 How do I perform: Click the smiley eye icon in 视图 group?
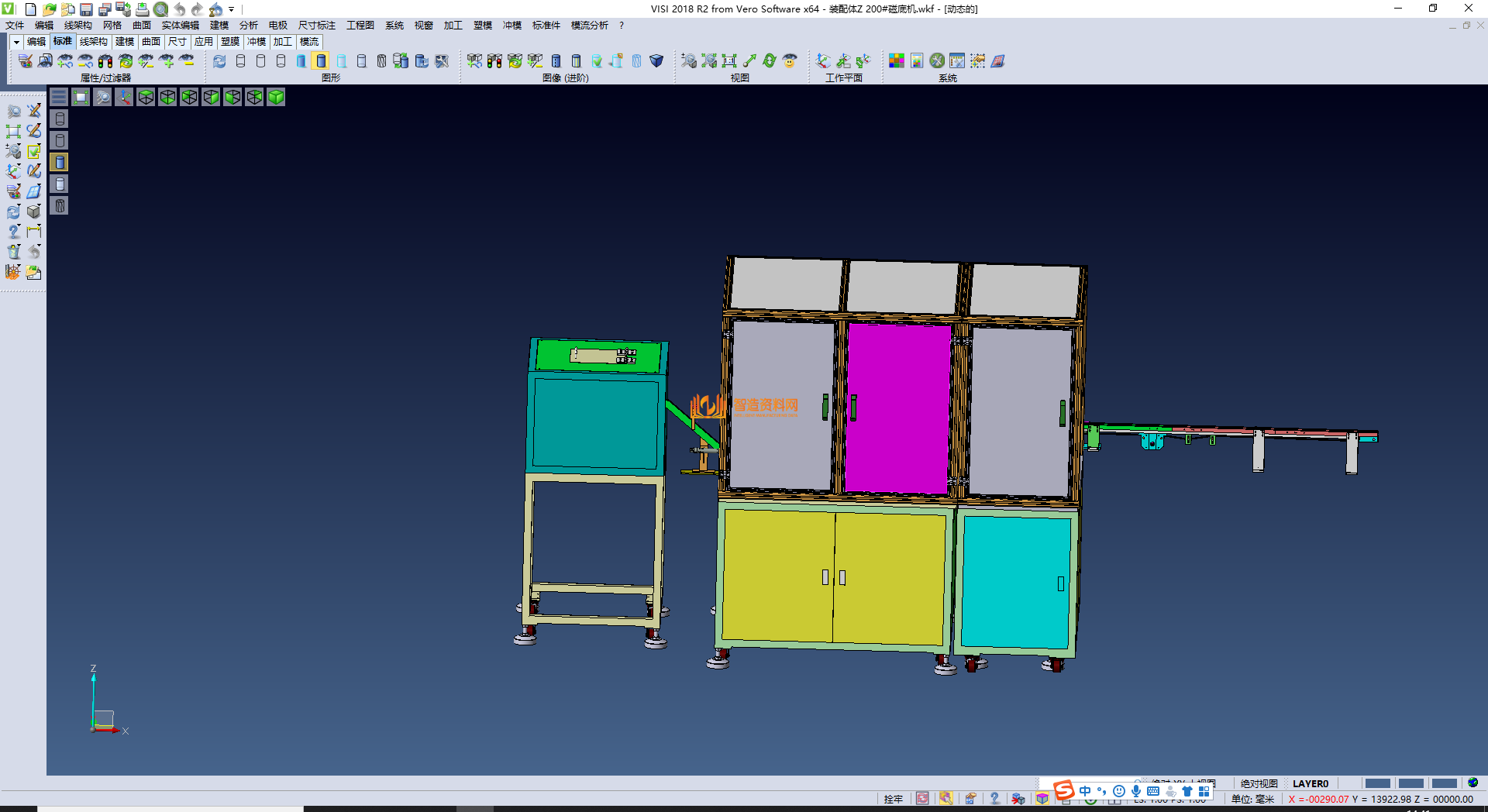[790, 60]
